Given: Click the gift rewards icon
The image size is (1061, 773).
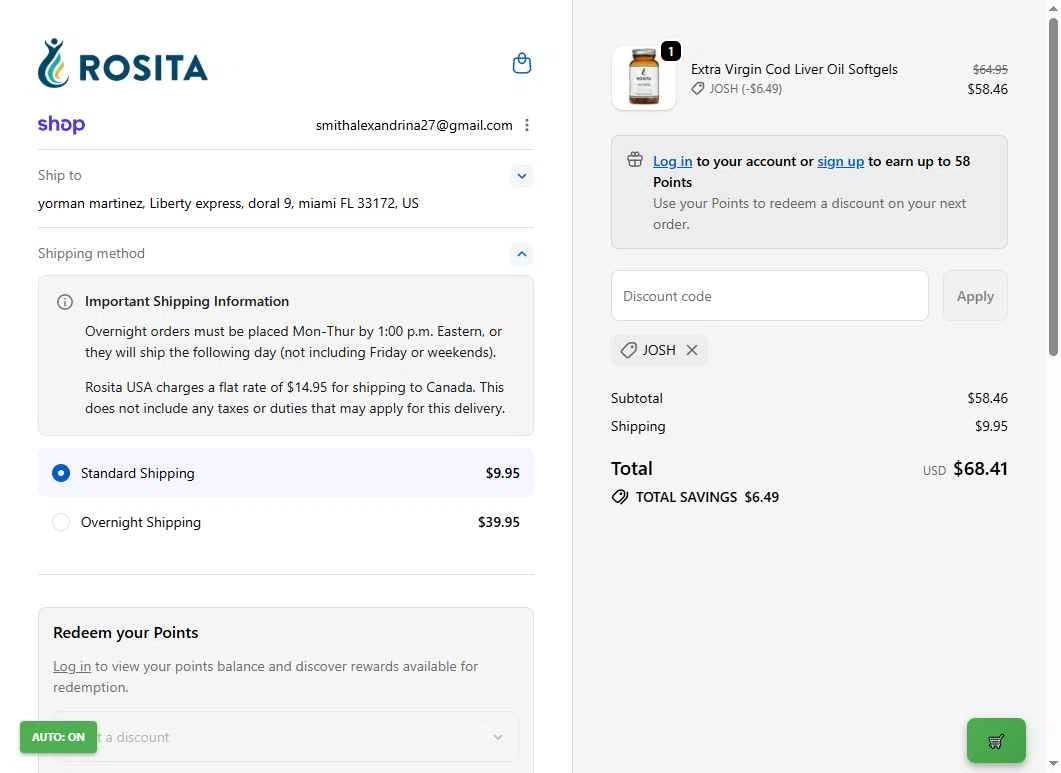Looking at the screenshot, I should point(635,160).
